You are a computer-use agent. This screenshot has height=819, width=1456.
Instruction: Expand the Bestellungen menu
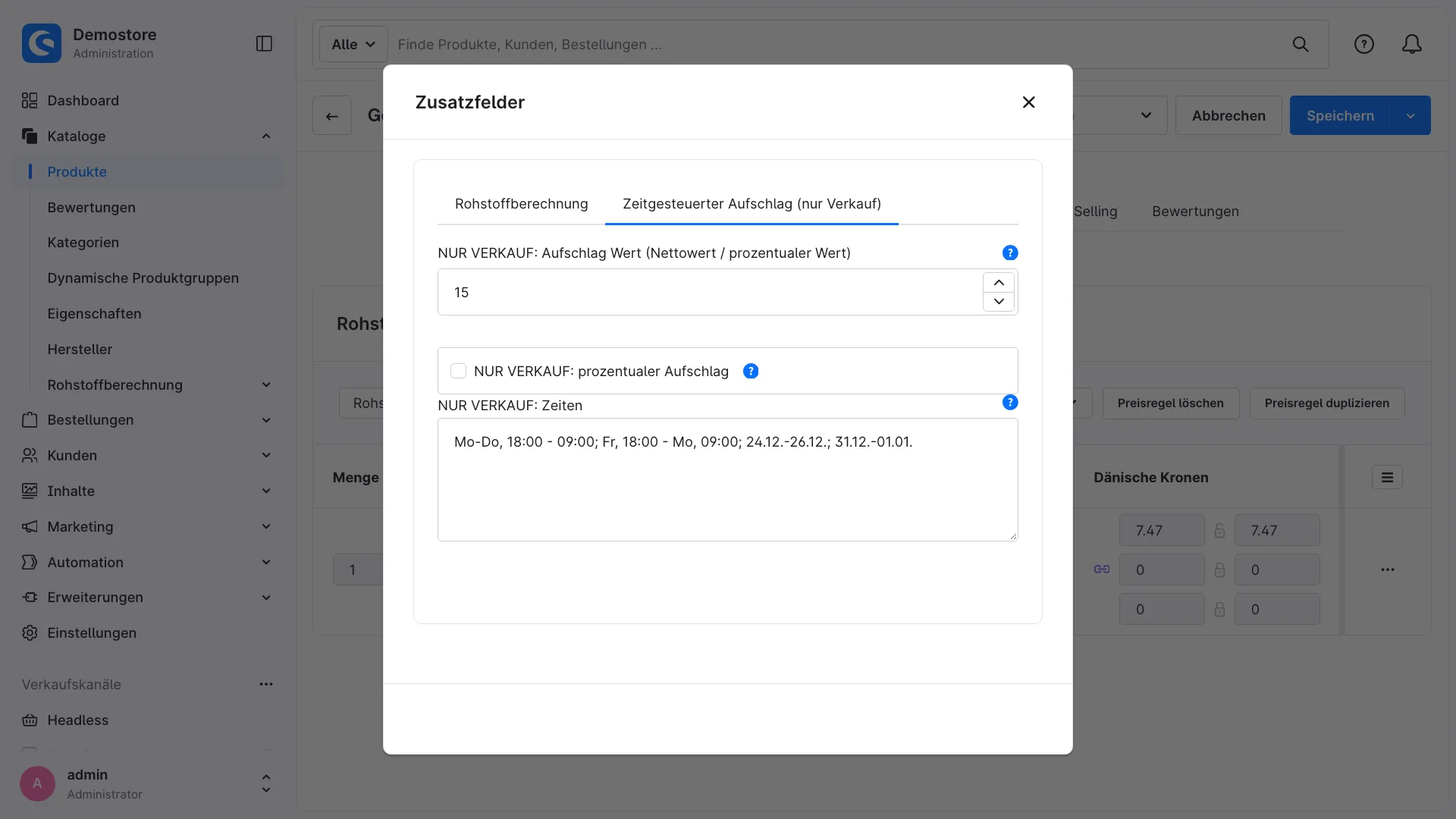point(266,420)
